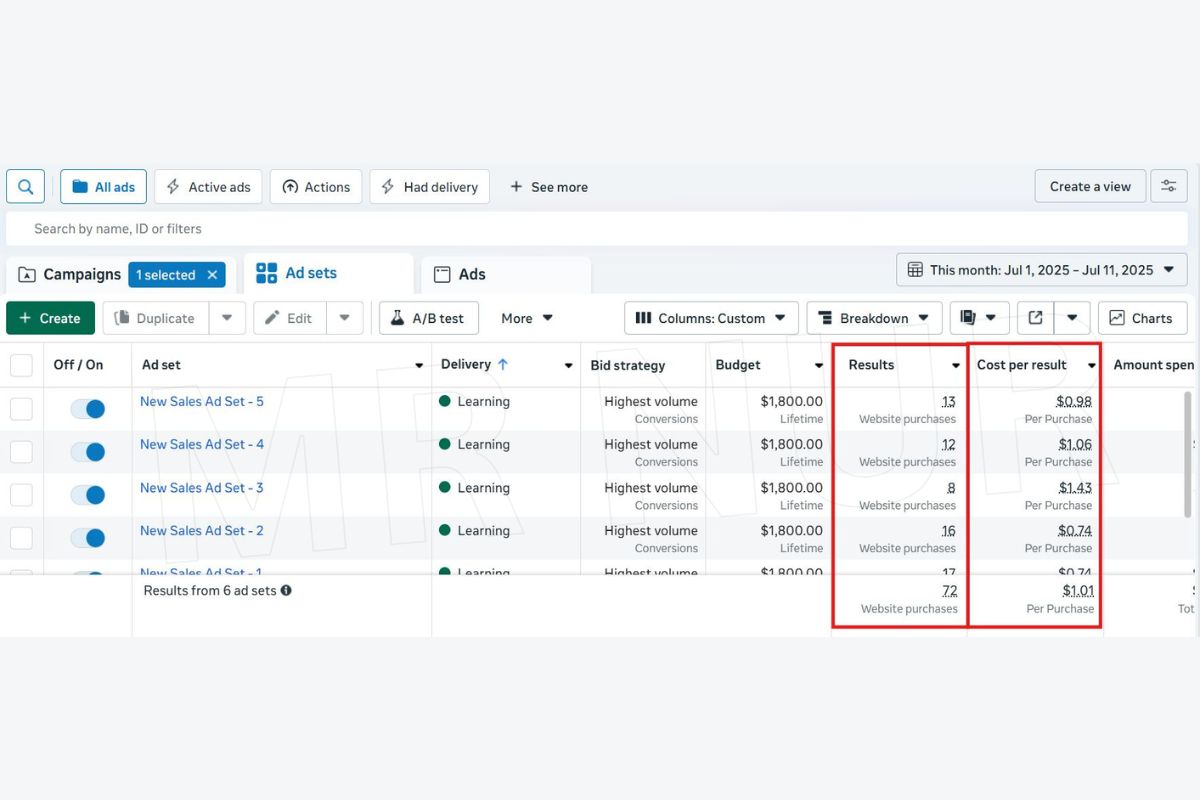1200x800 pixels.
Task: Open the reports icon dropdown
Action: (978, 318)
